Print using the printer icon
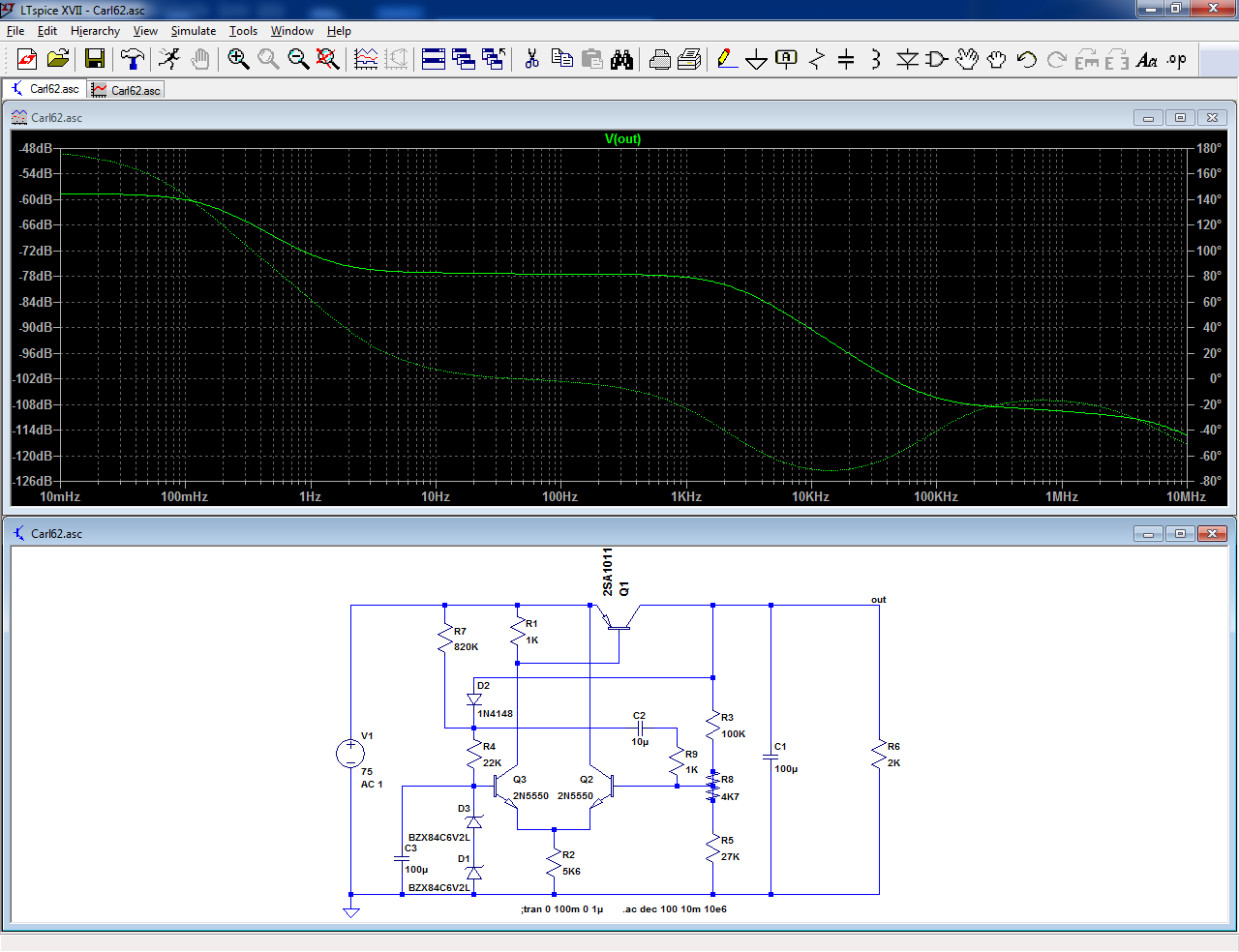The width and height of the screenshot is (1239, 952). [x=689, y=60]
